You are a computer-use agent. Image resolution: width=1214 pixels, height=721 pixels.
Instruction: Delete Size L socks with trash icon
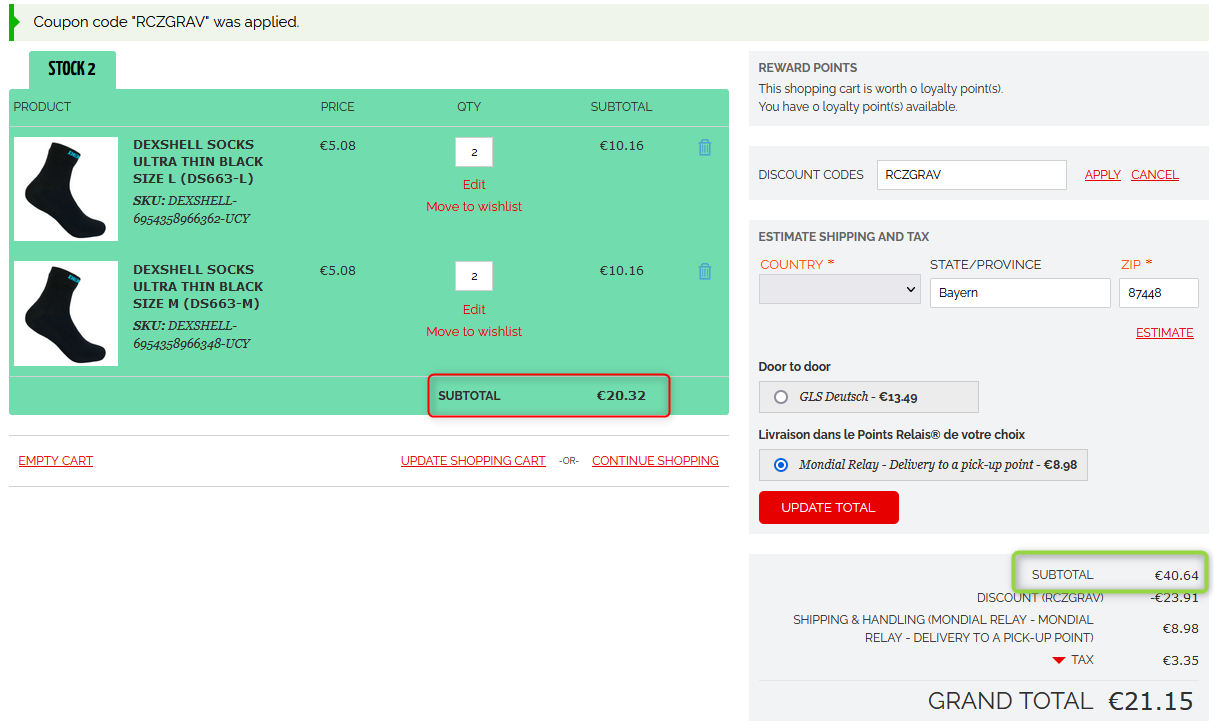pos(705,147)
